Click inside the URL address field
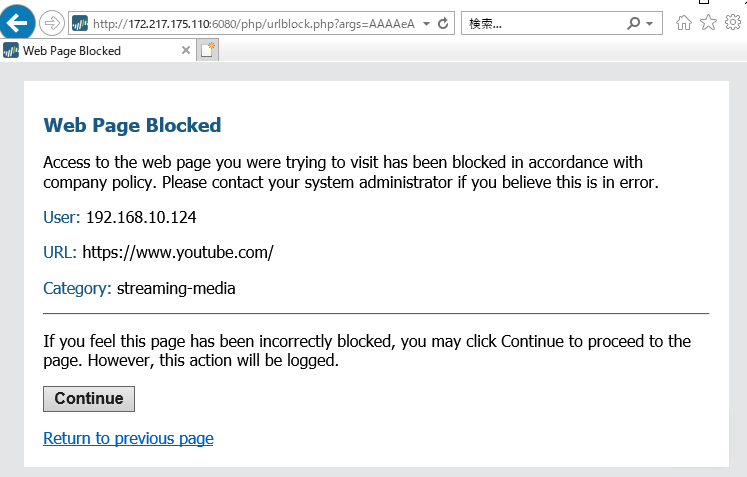Viewport: 747px width, 477px height. click(x=254, y=23)
